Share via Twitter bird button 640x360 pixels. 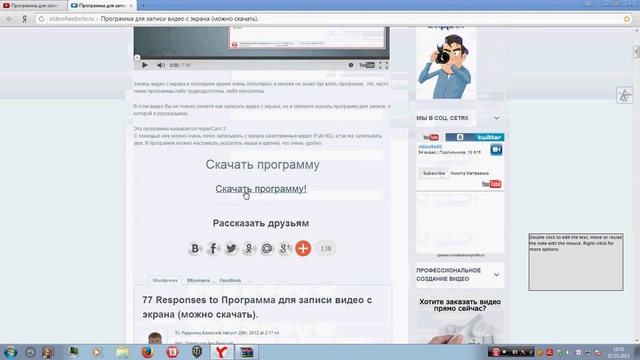231,248
